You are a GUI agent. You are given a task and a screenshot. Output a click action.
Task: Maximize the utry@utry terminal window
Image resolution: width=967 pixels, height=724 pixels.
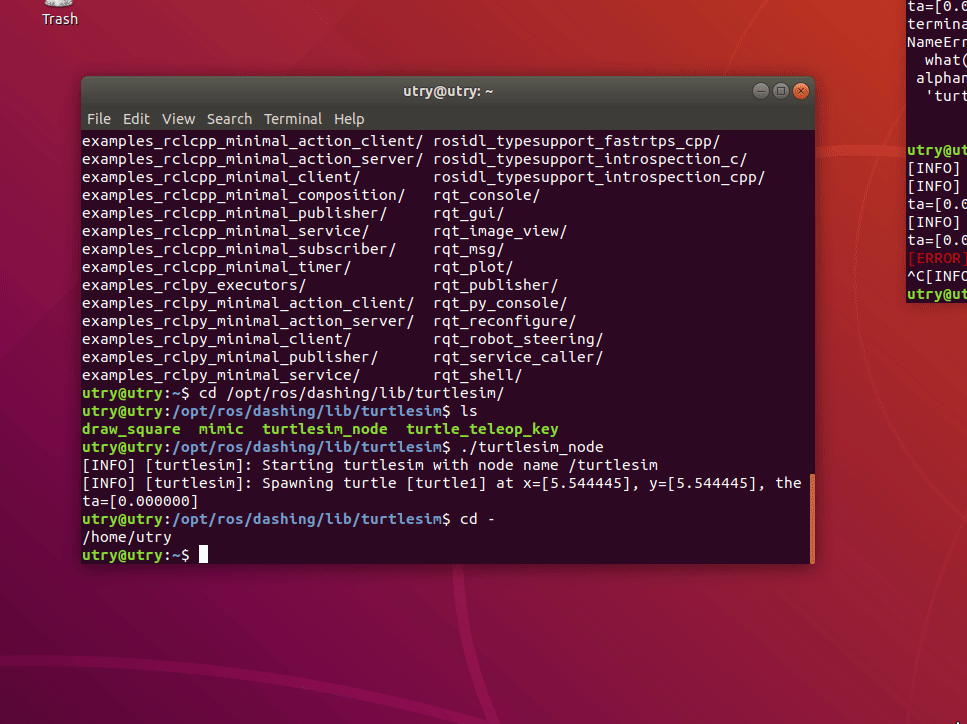(x=781, y=91)
